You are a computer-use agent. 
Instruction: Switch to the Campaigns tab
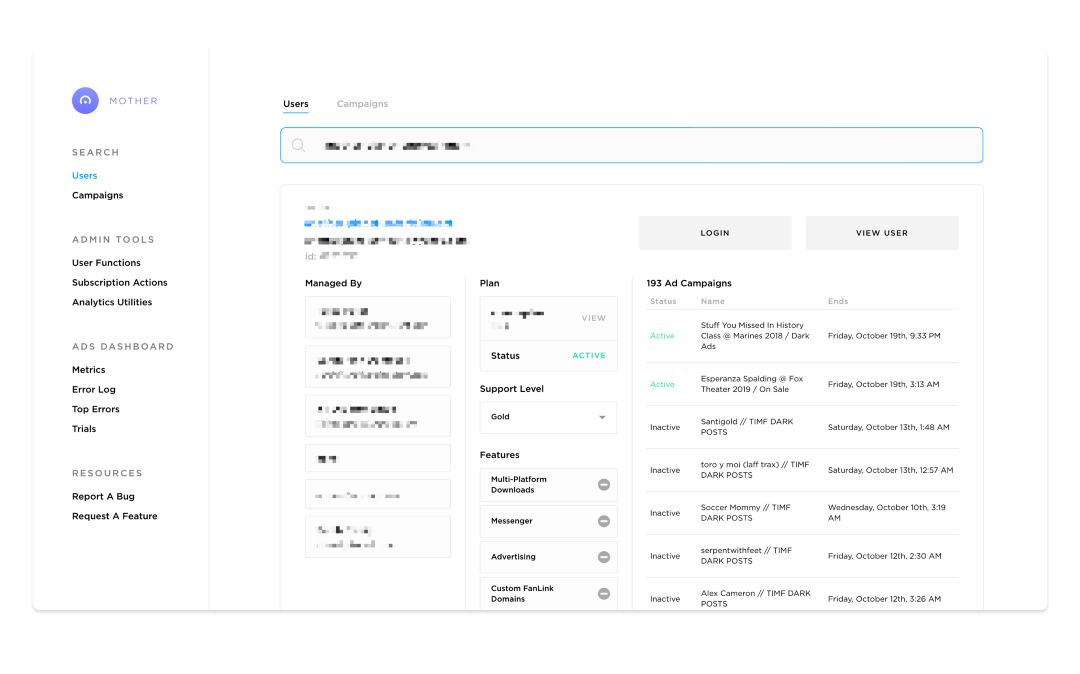click(362, 104)
